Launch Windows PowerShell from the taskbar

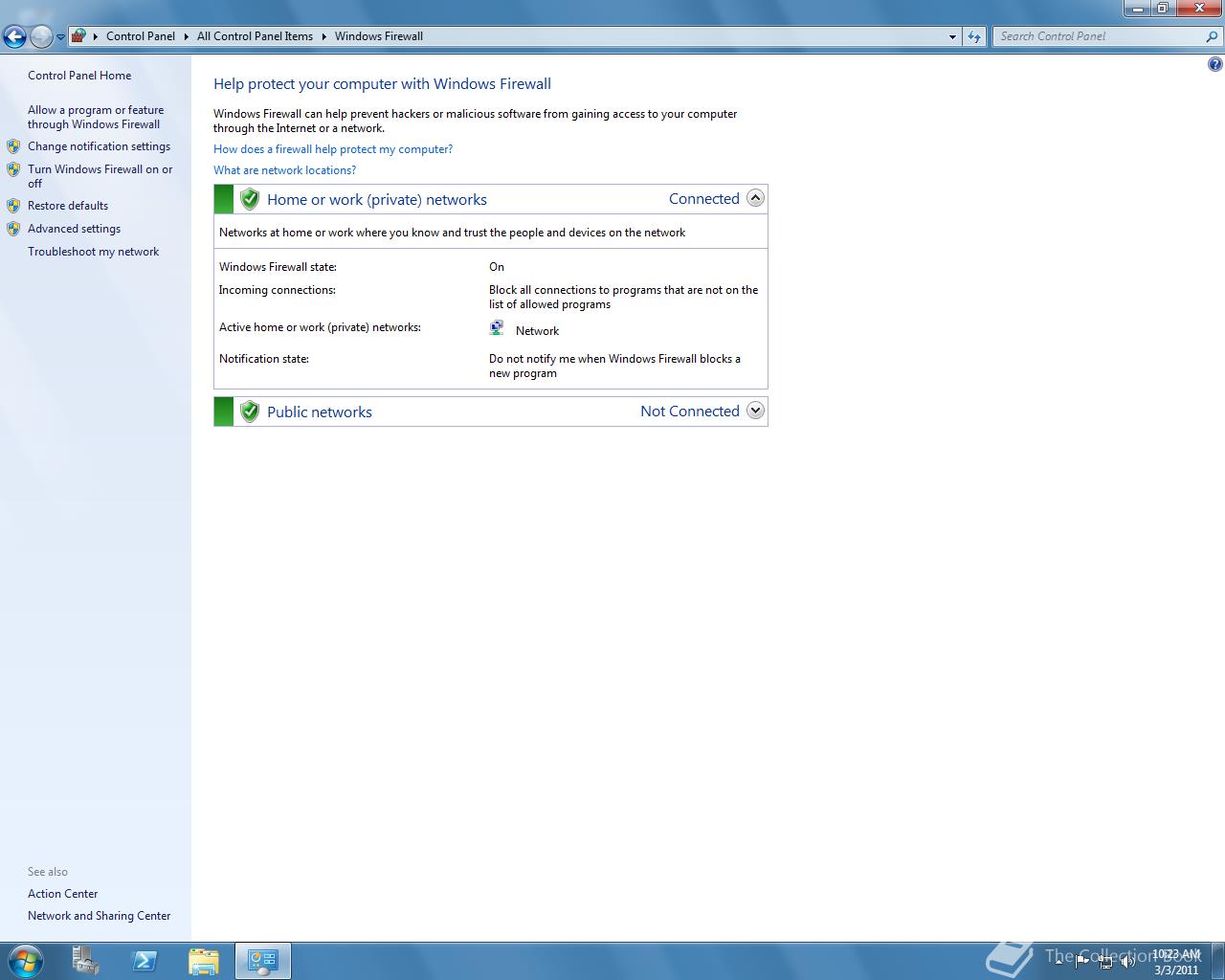point(145,961)
